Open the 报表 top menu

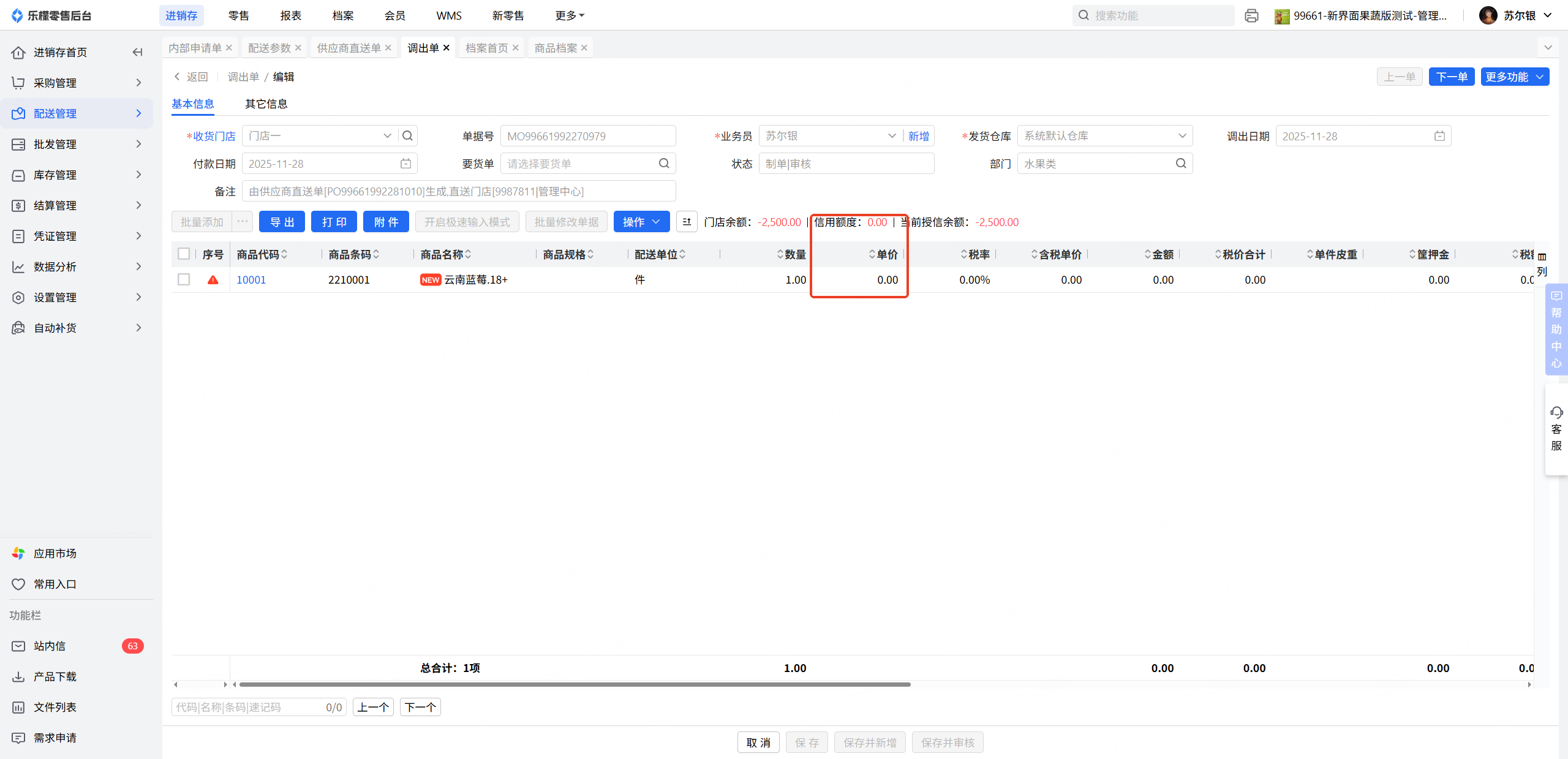coord(290,15)
